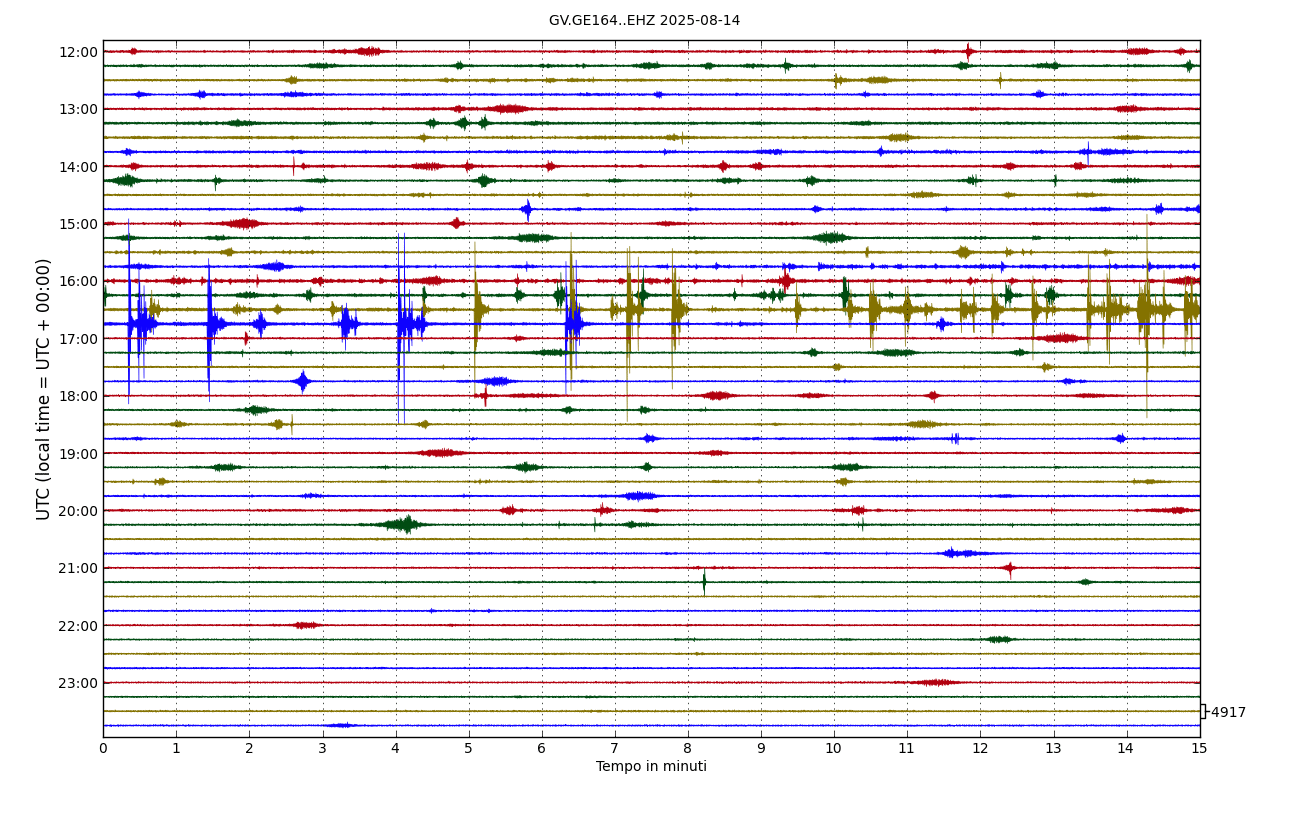Click the 13:00 time label
The height and width of the screenshot is (819, 1290).
click(x=78, y=109)
